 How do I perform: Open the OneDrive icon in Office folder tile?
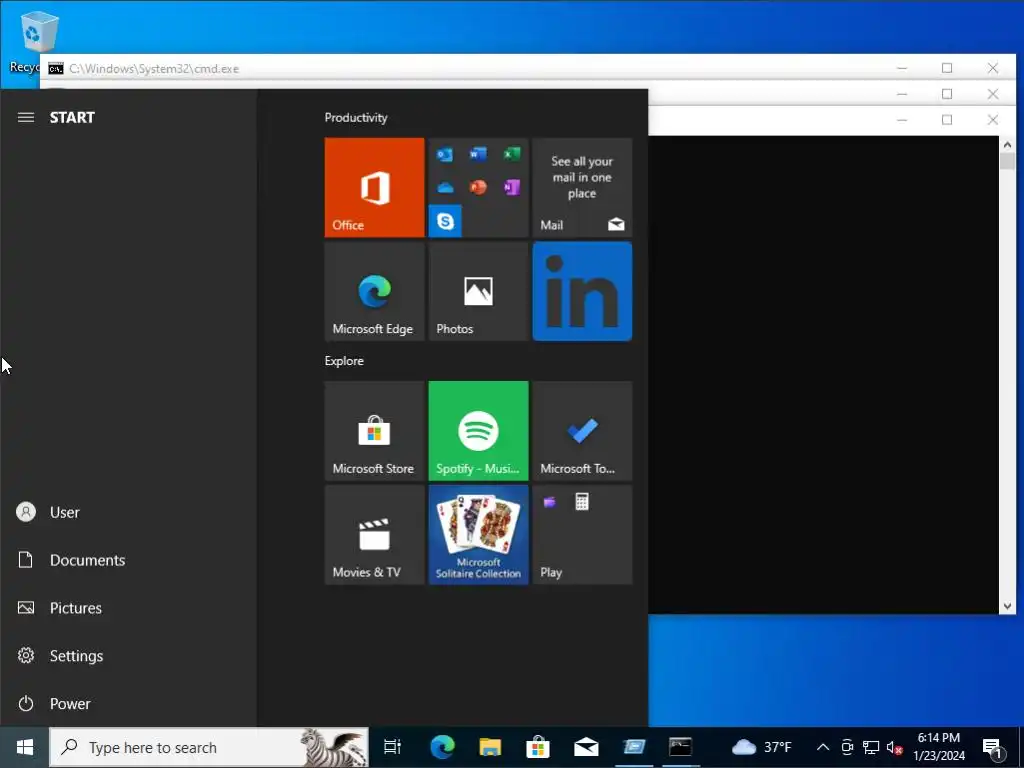(x=445, y=188)
